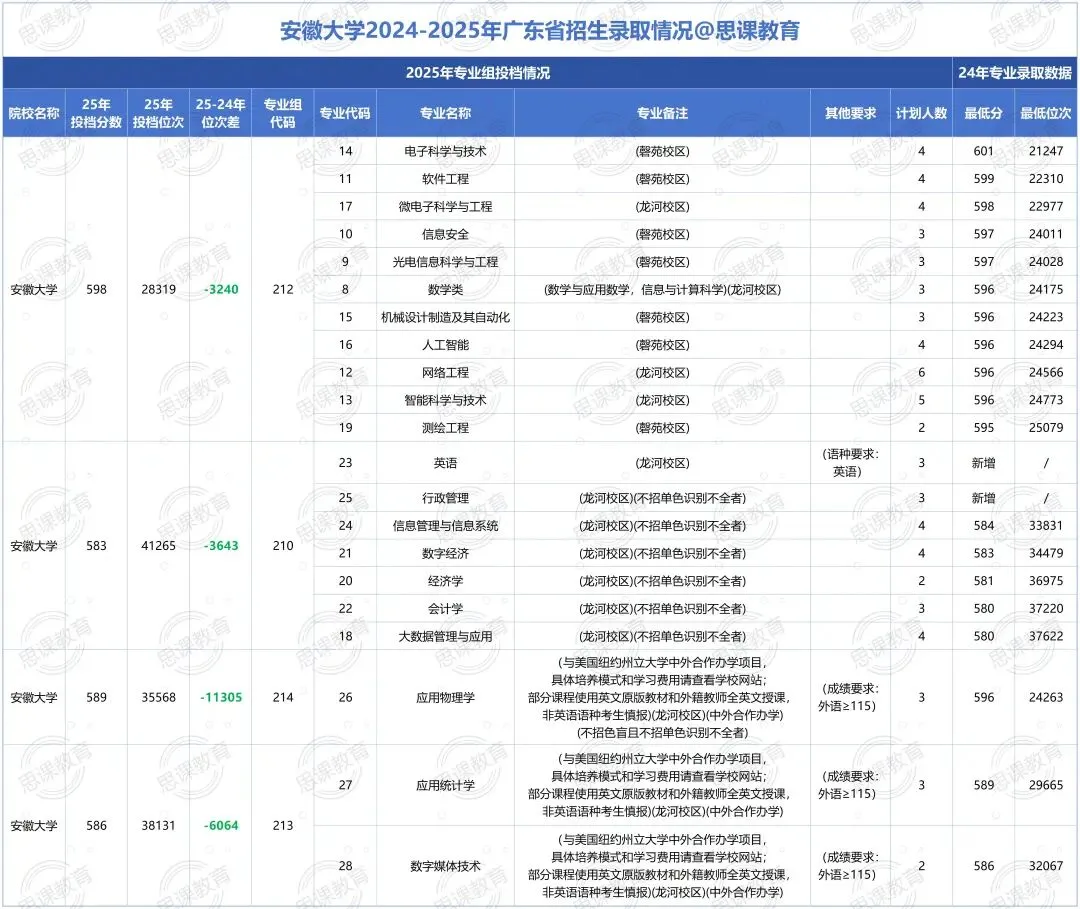Click the lowest rank value 33831
The width and height of the screenshot is (1080, 909).
pos(1046,525)
